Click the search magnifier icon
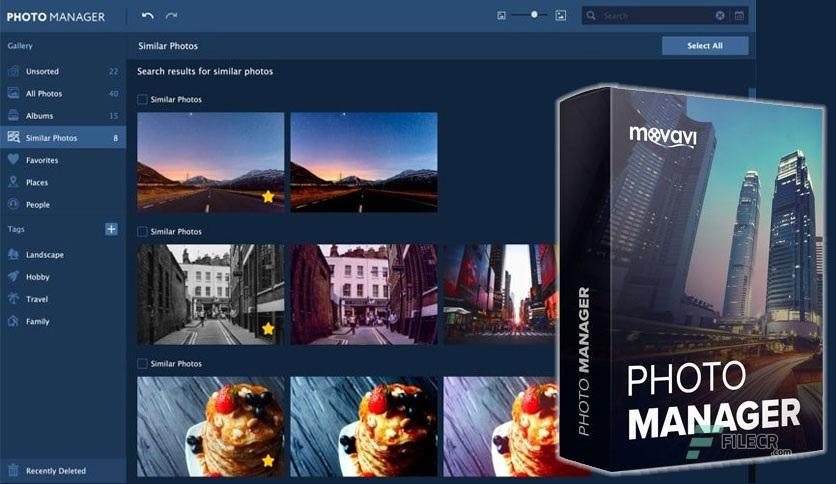 click(591, 16)
